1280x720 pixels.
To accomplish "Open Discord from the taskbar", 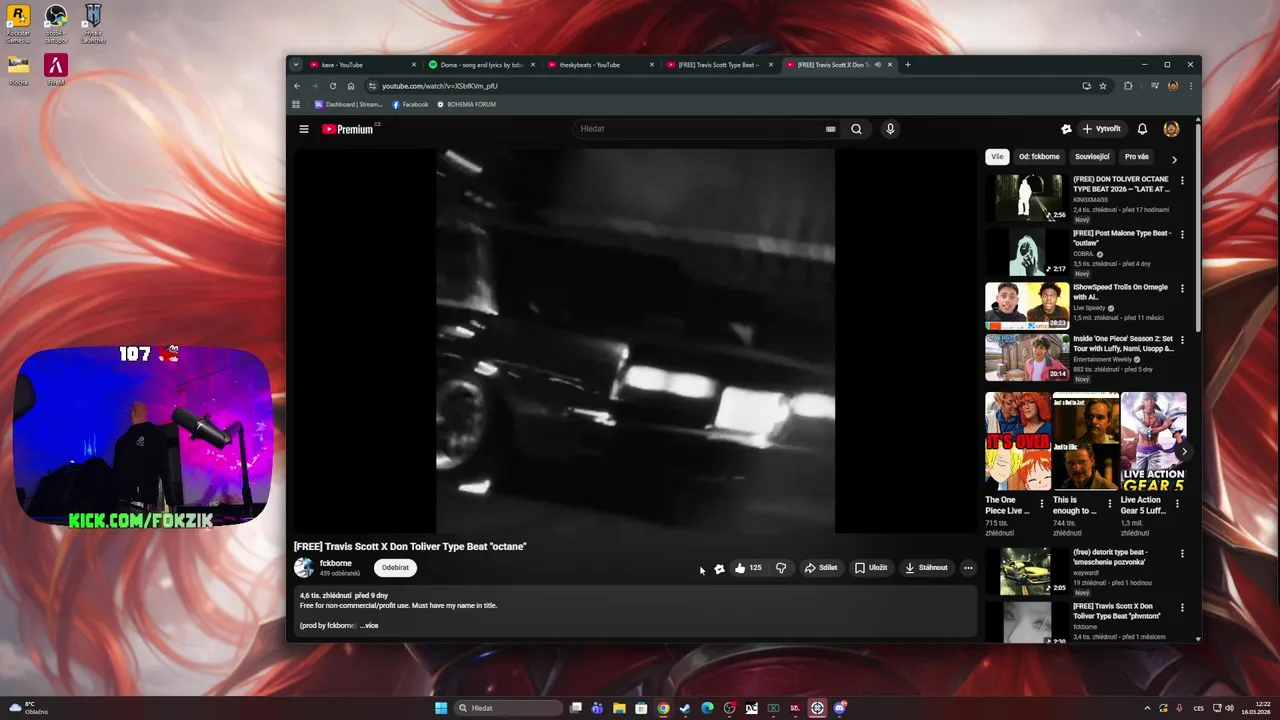I will [x=840, y=708].
